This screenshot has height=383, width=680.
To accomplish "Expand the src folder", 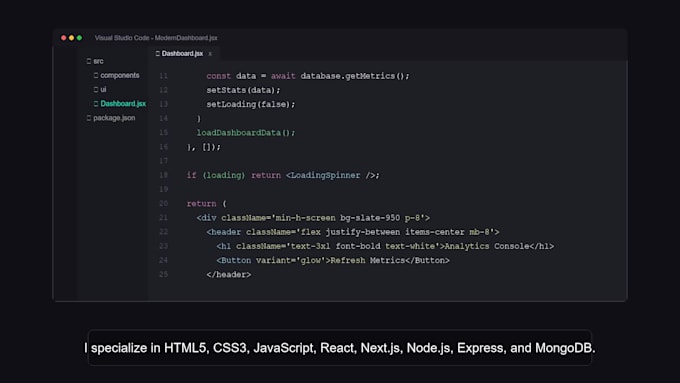I will click(98, 61).
